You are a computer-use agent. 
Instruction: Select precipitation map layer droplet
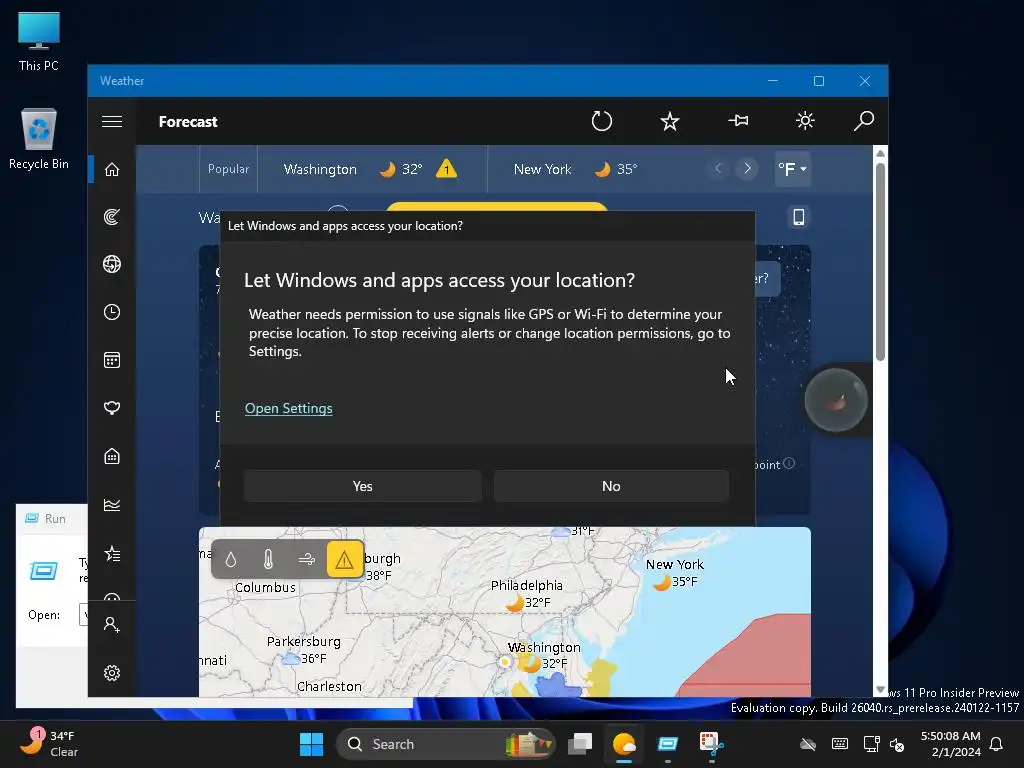231,559
